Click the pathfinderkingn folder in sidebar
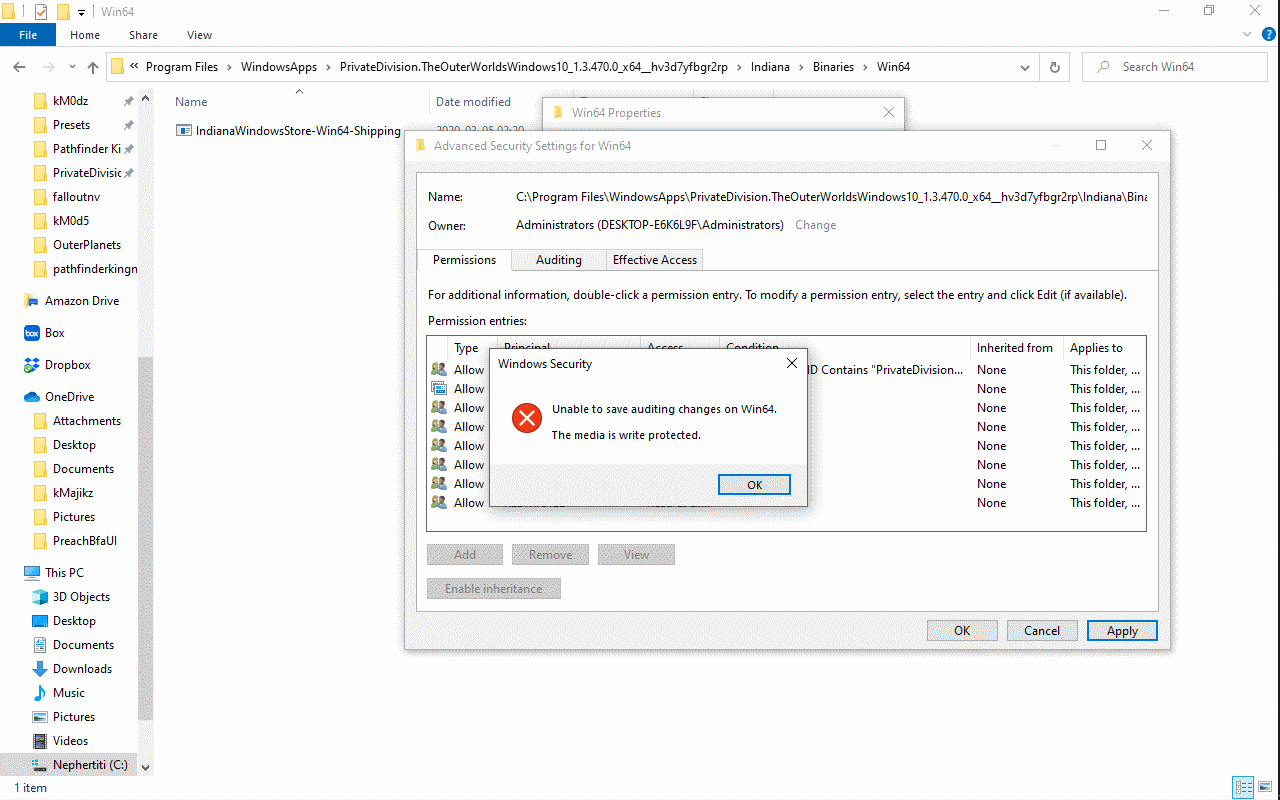Screen dimensions: 1280x800 pyautogui.click(x=95, y=269)
